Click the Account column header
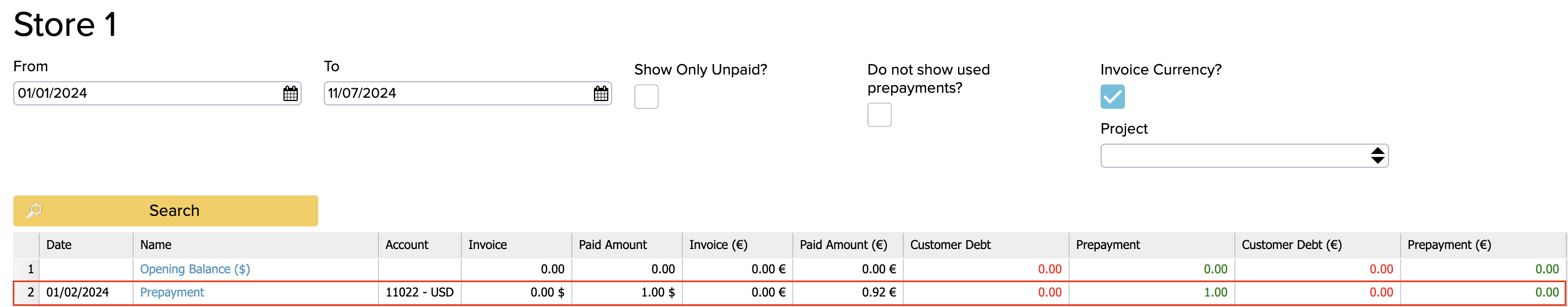The height and width of the screenshot is (307, 1568). (407, 245)
